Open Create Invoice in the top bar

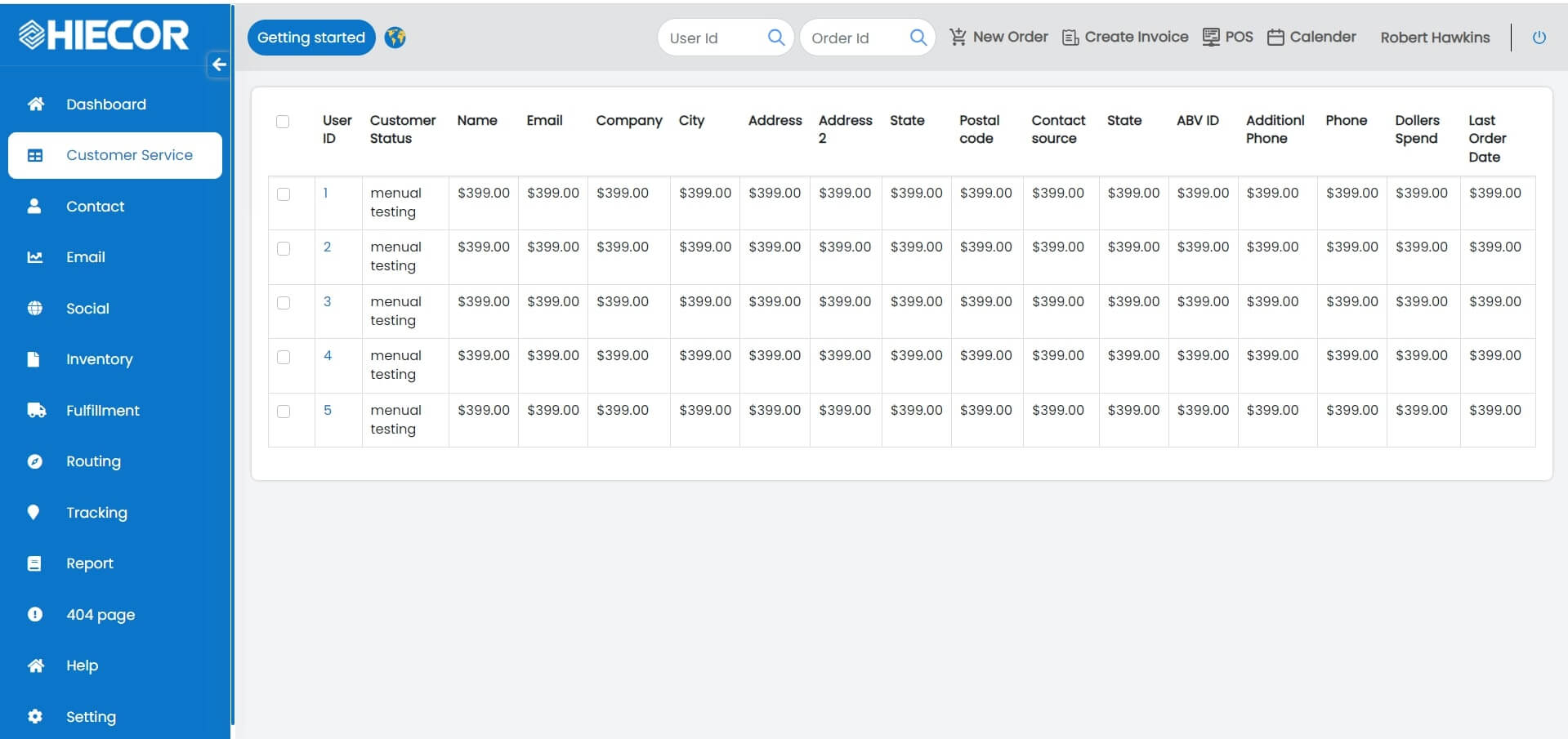click(1125, 37)
